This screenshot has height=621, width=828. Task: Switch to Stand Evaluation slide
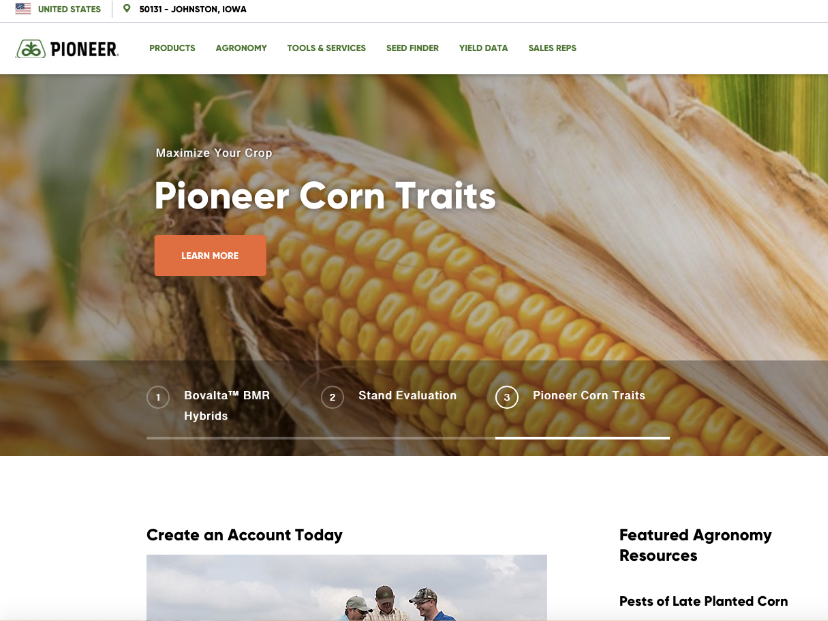407,396
